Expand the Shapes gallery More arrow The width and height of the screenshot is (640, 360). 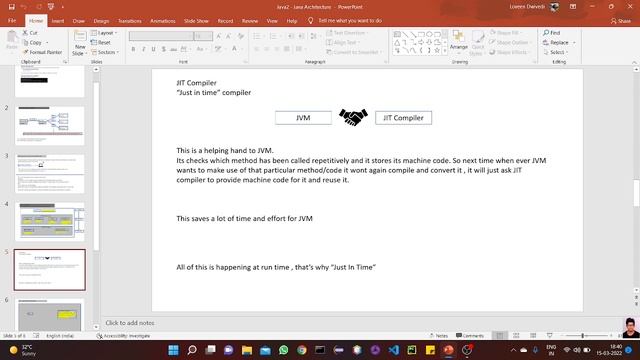(x=445, y=51)
